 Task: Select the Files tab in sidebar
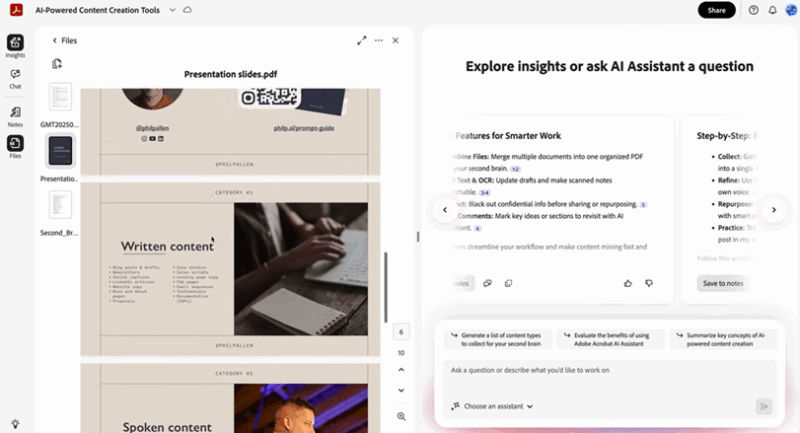pos(15,146)
